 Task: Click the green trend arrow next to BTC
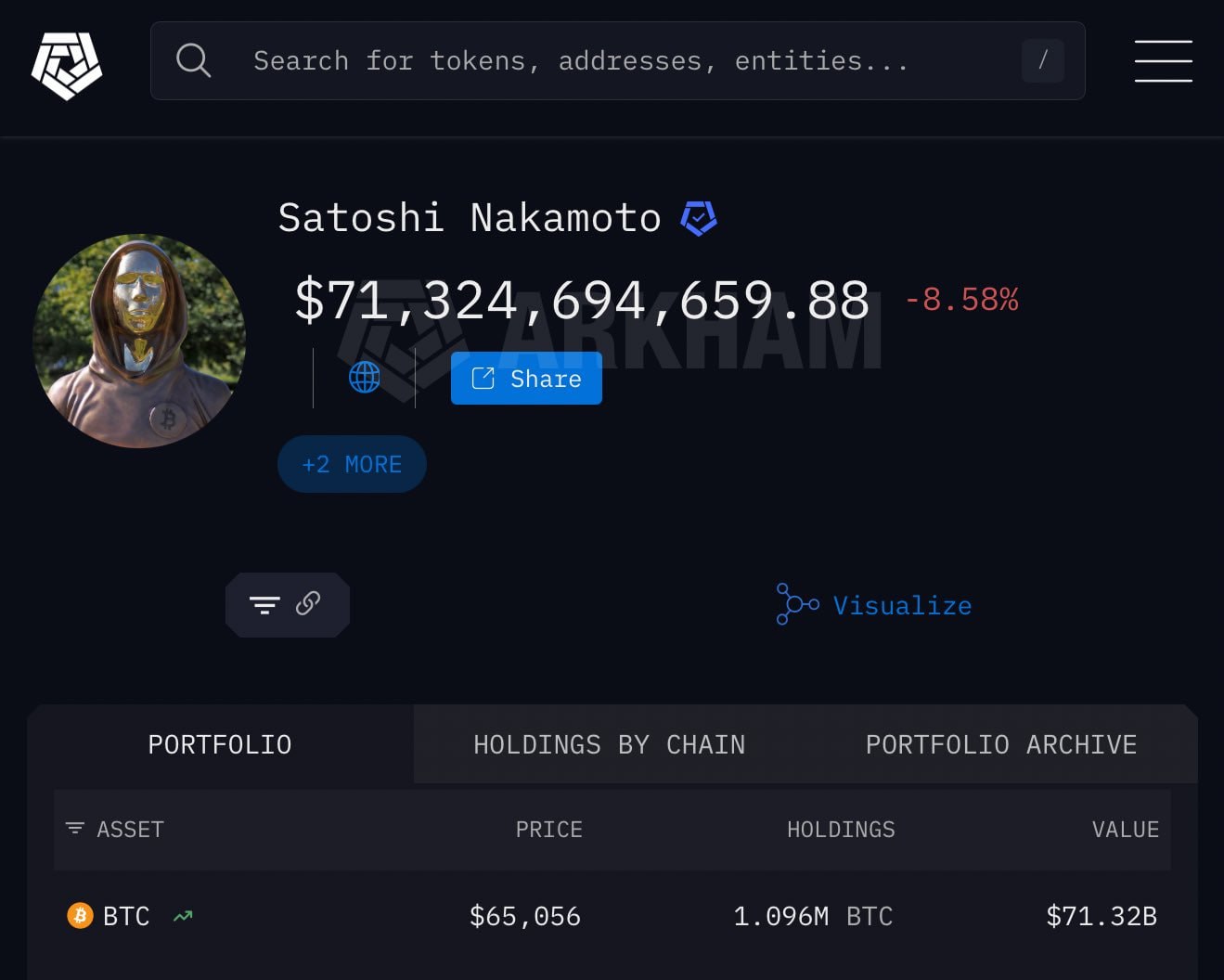click(183, 916)
